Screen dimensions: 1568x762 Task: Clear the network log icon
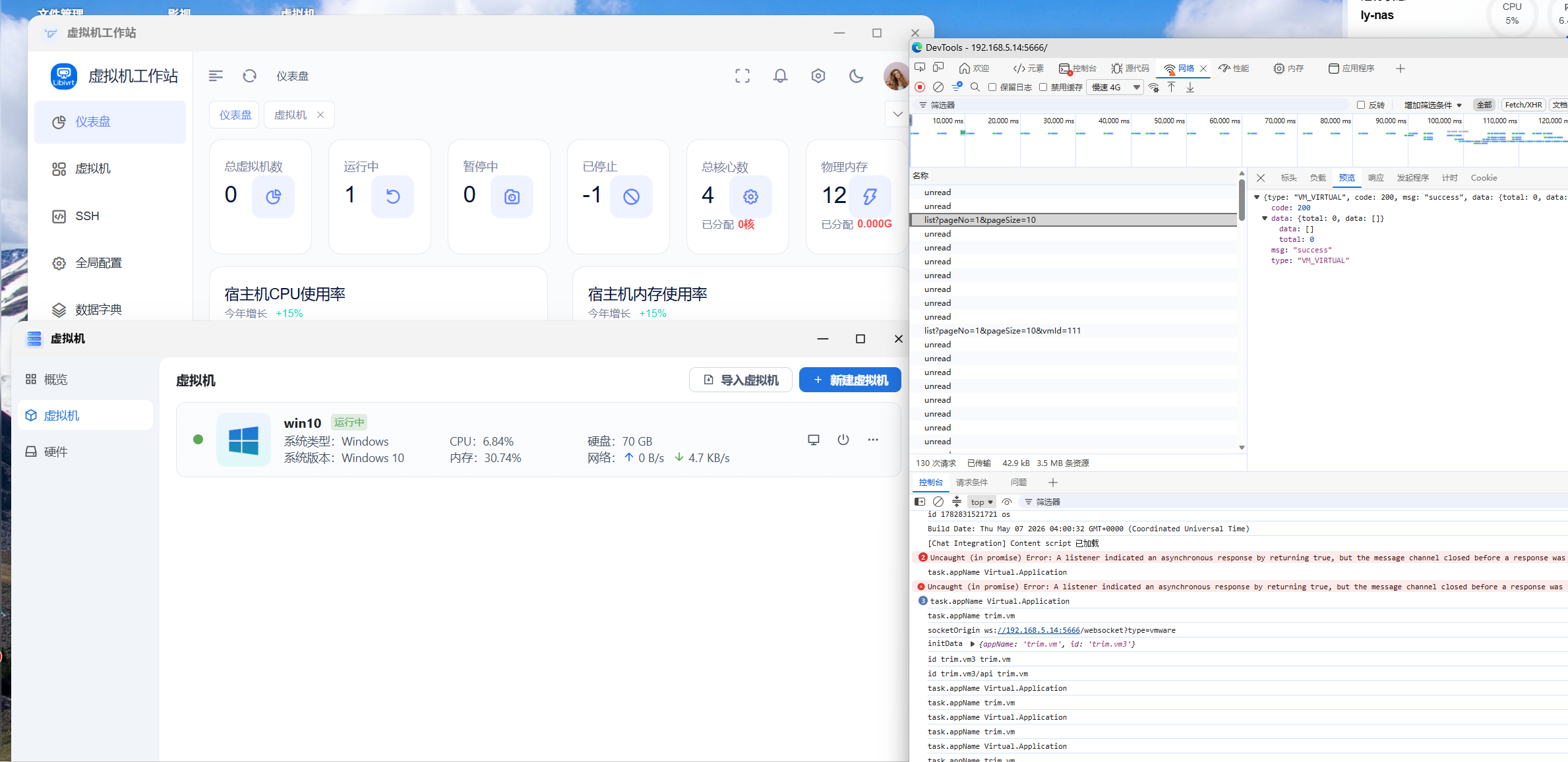click(x=938, y=87)
